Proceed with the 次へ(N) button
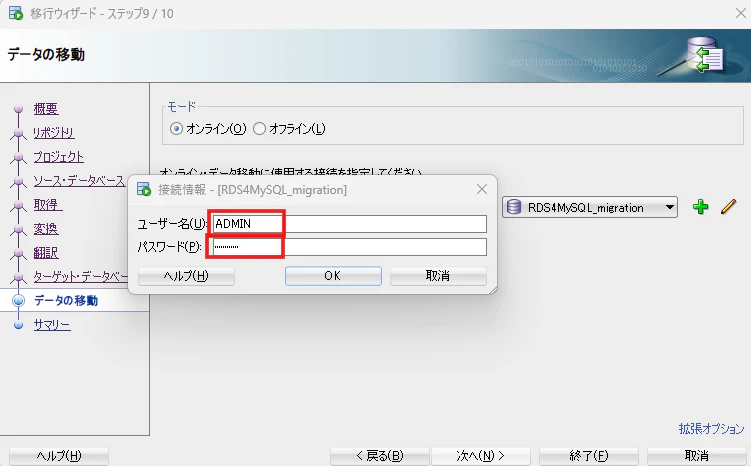Screen dimensions: 751x466 pos(481,455)
